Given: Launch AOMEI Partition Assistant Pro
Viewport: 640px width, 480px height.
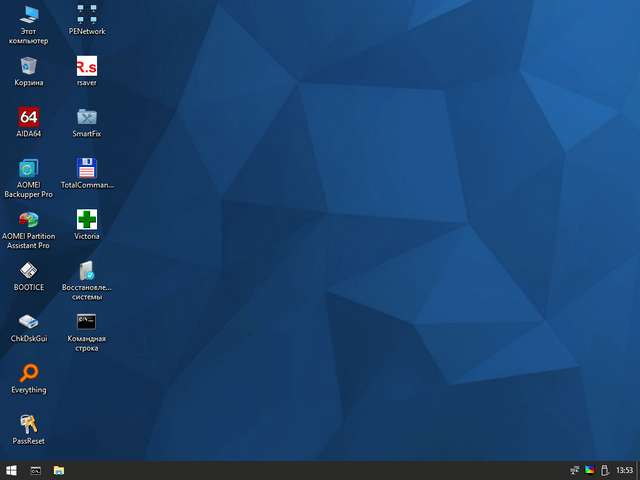Looking at the screenshot, I should click(29, 230).
